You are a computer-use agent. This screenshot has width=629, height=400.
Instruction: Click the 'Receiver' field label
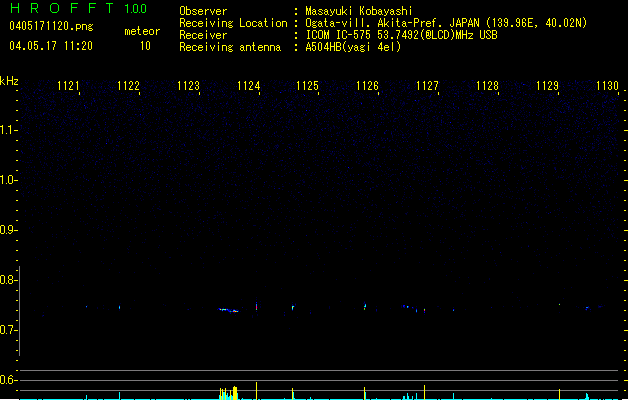coord(203,35)
